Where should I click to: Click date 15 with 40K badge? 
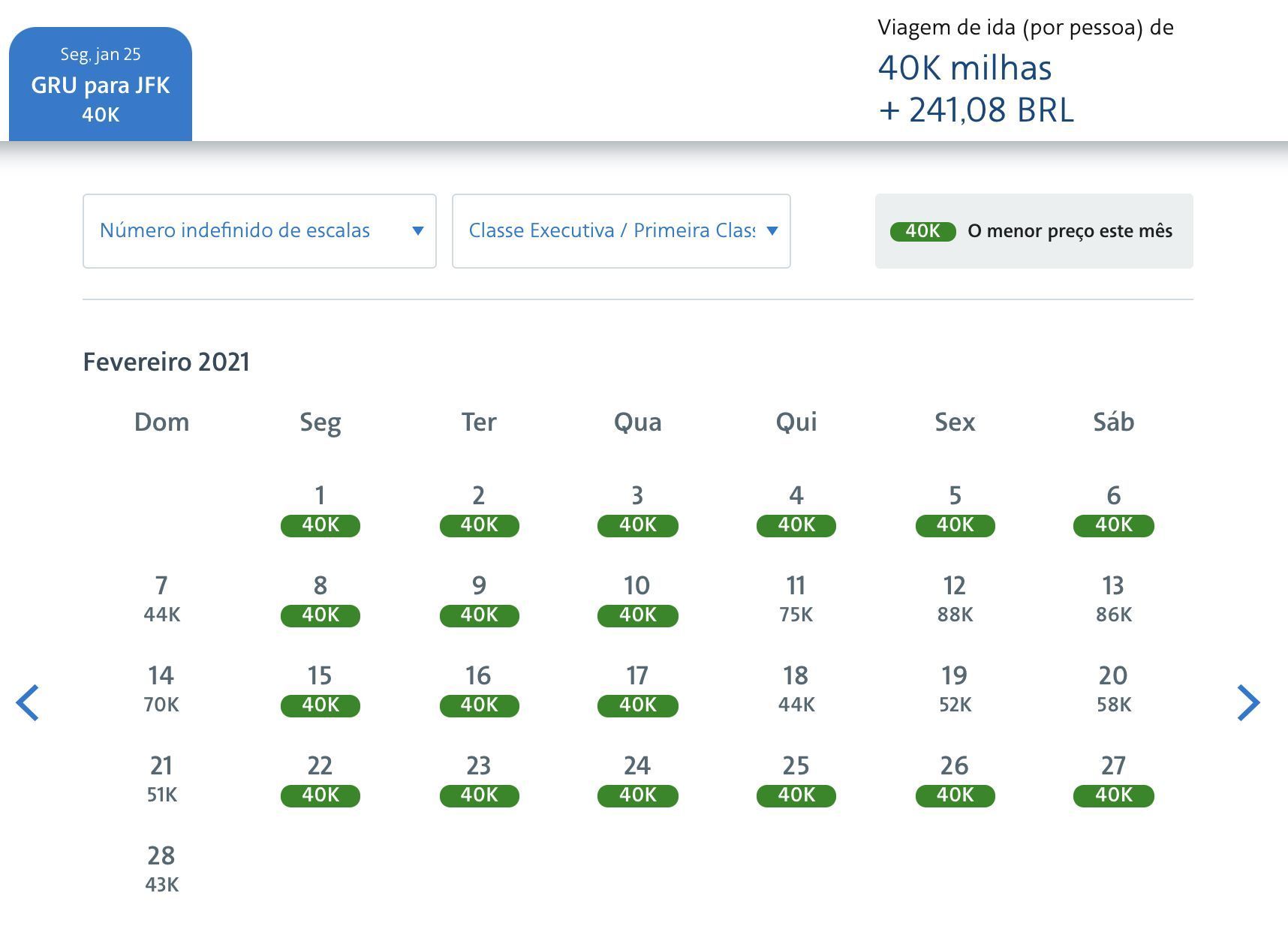[x=320, y=690]
